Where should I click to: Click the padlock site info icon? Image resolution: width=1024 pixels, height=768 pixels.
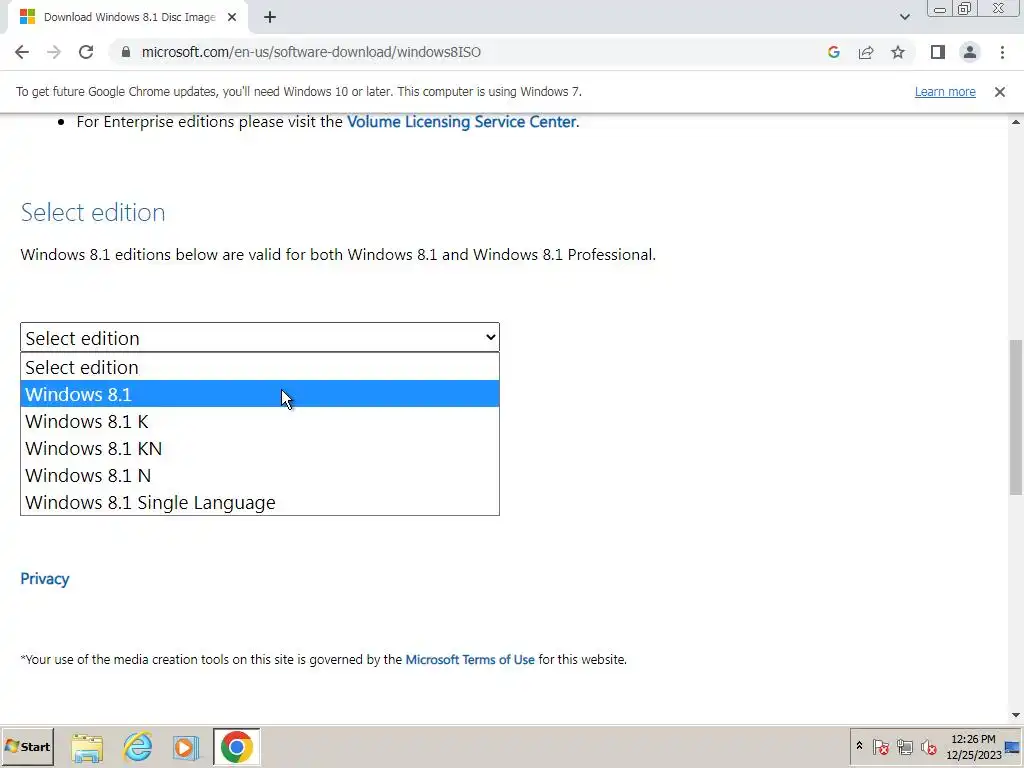(125, 52)
